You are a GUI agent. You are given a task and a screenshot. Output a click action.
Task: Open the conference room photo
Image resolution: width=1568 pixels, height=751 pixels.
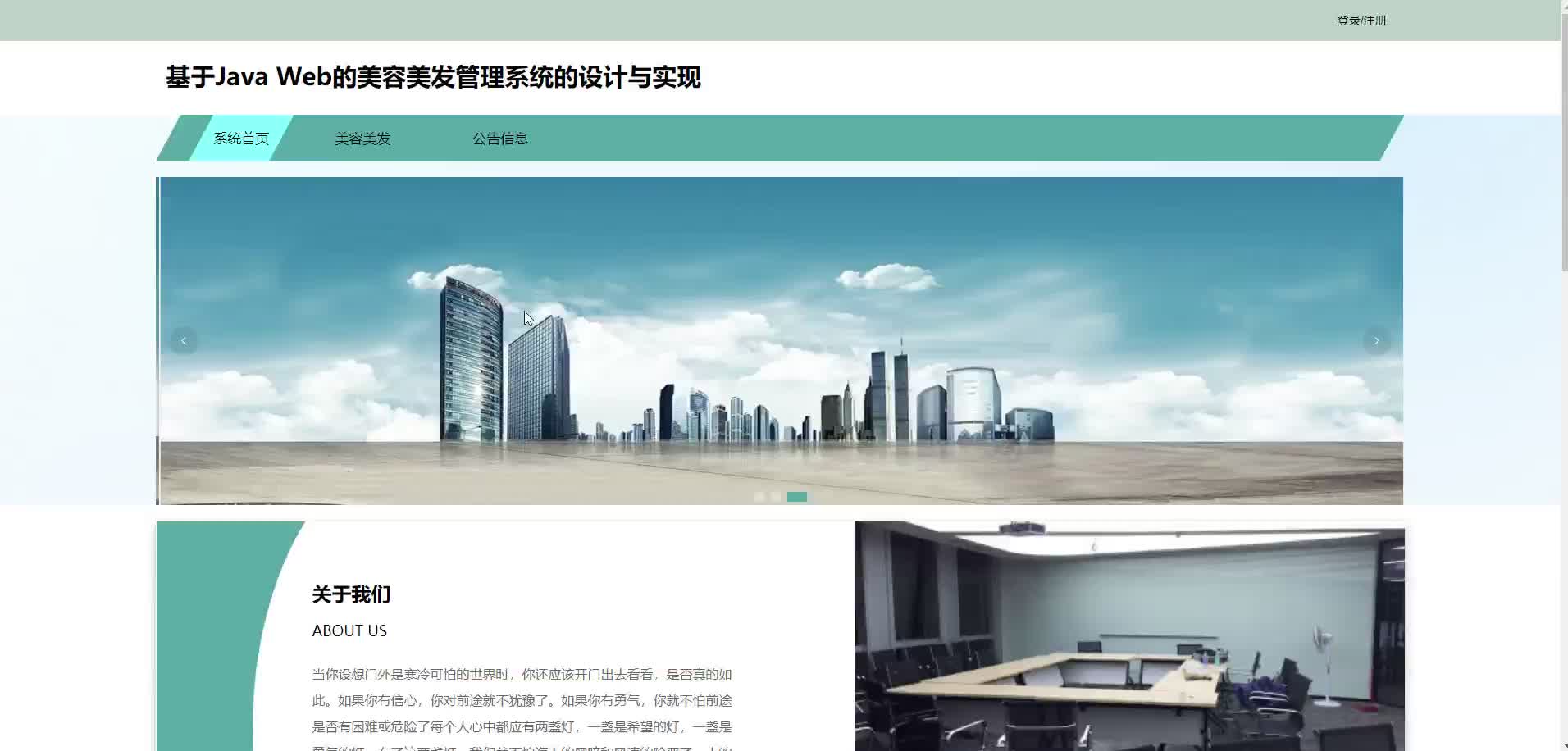point(1129,636)
